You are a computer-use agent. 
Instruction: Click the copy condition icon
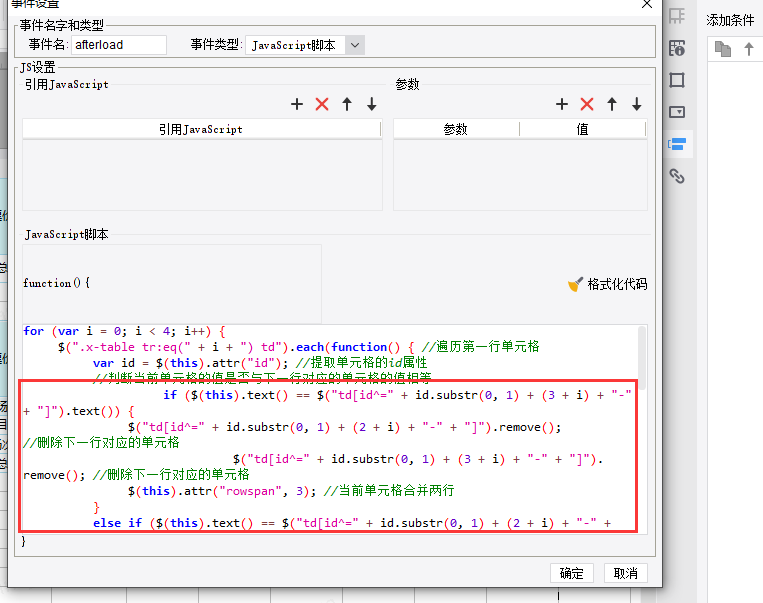(722, 48)
